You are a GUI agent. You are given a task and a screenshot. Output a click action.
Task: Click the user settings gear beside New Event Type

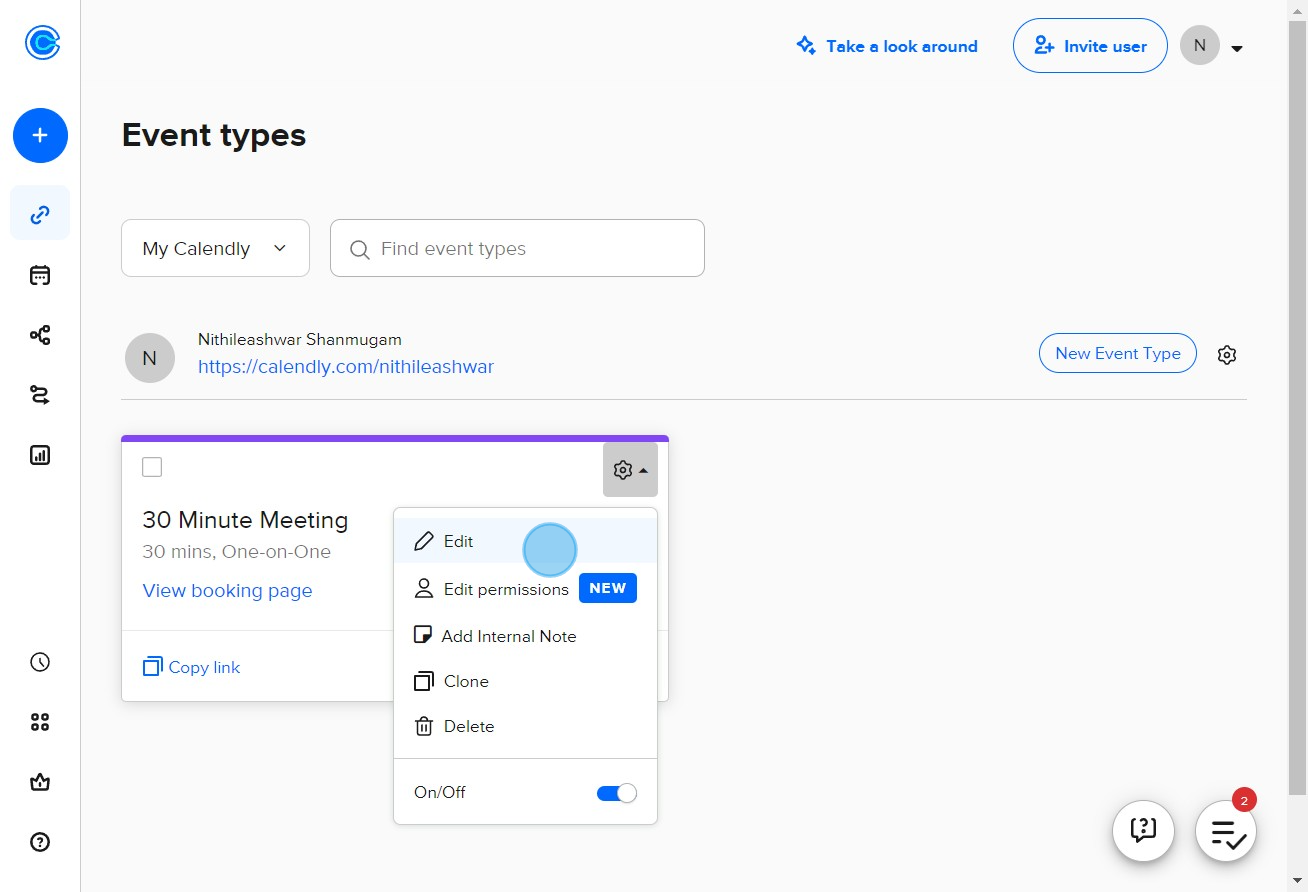pos(1227,354)
